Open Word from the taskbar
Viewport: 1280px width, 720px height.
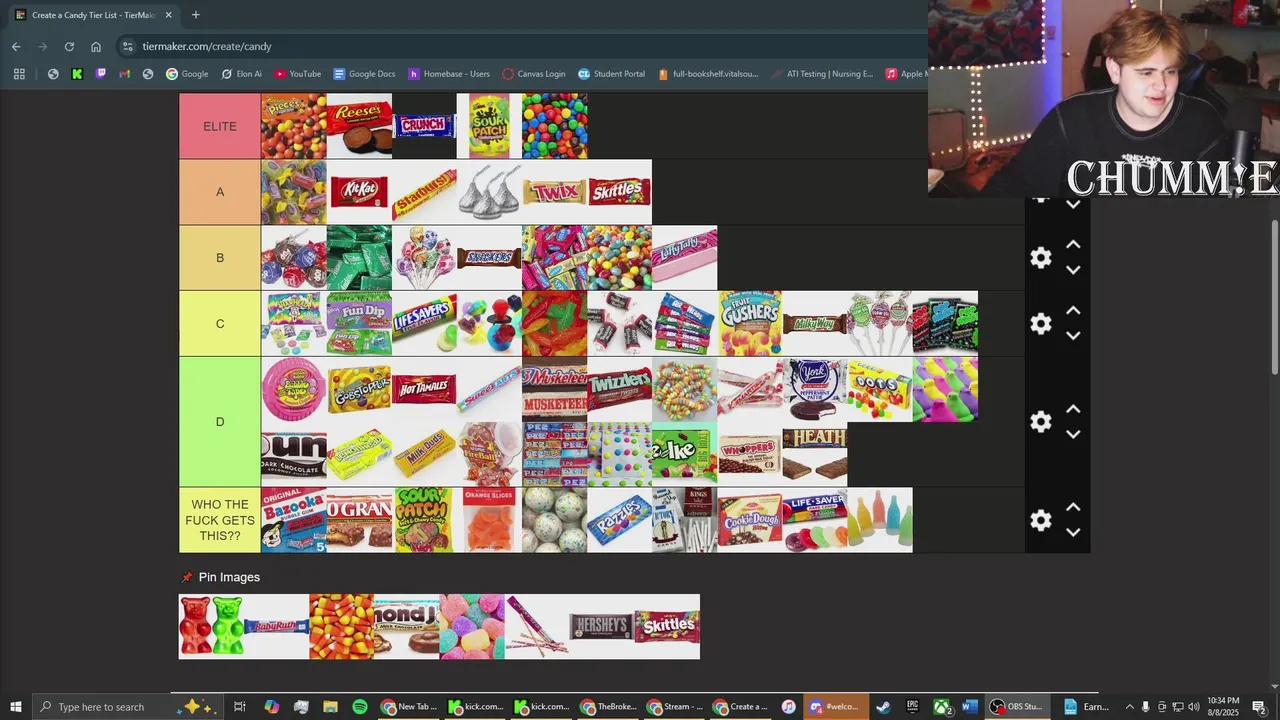pos(968,707)
